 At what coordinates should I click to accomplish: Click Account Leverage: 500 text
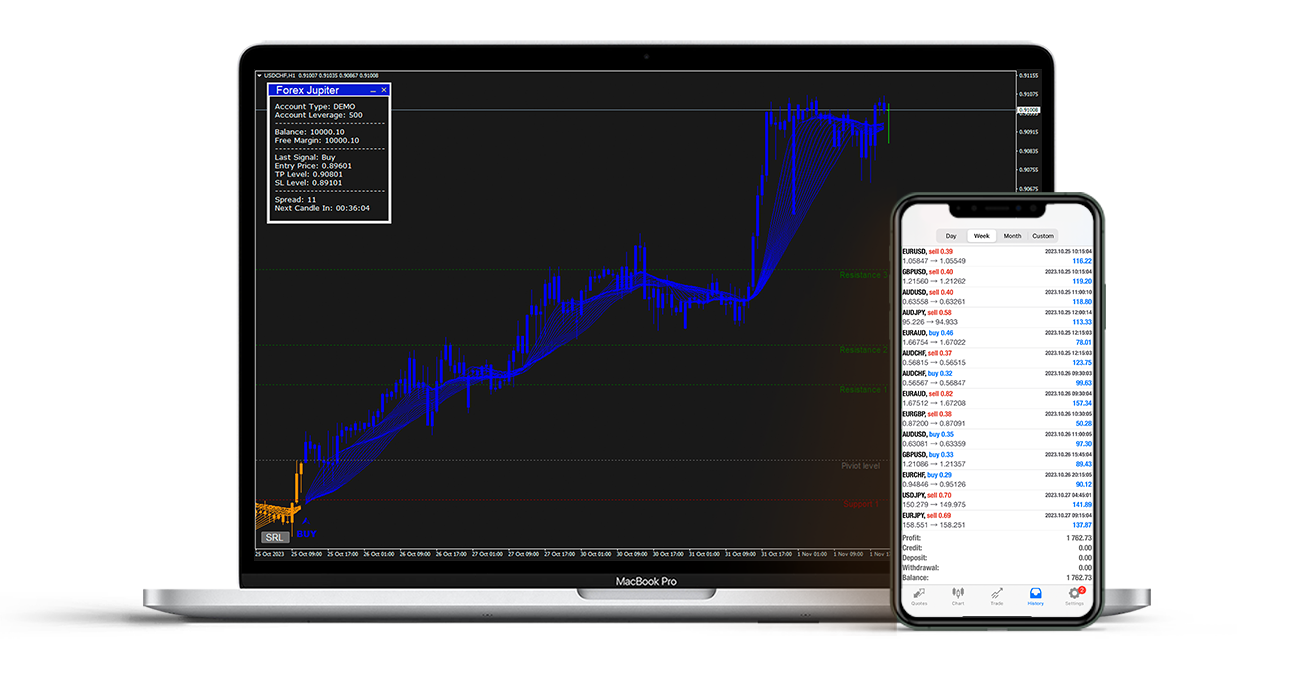pyautogui.click(x=319, y=115)
